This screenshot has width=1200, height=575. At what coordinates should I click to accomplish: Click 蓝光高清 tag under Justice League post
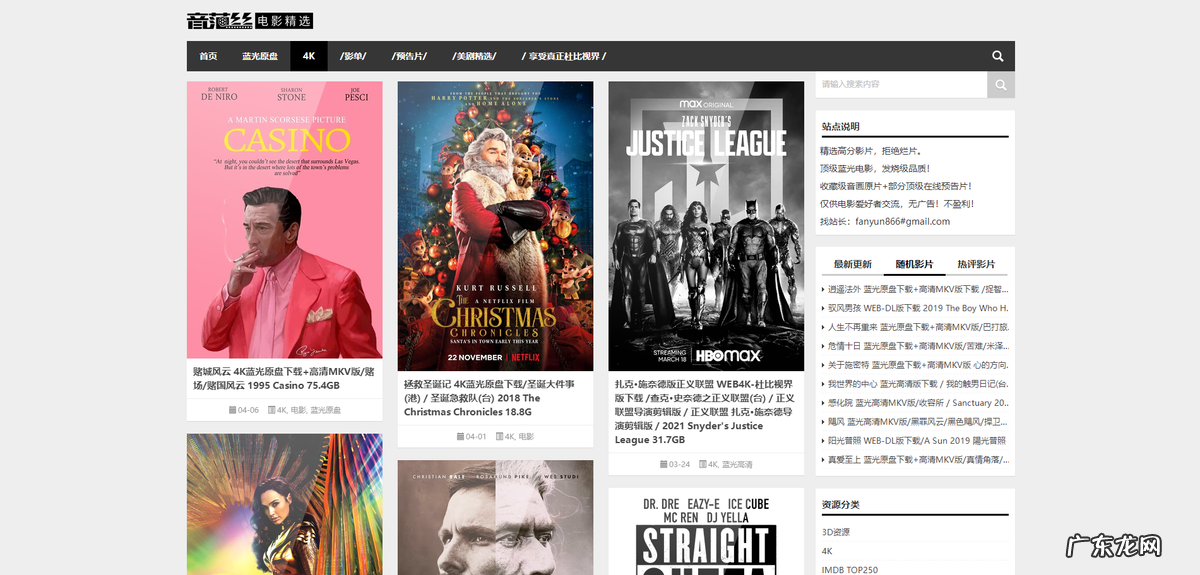[x=737, y=464]
